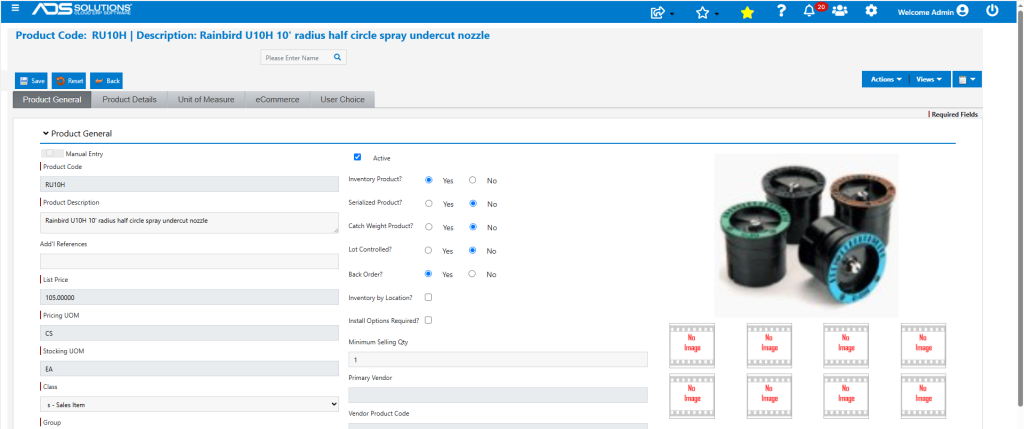Open help question mark icon
Screen dimensions: 1024x429
780,11
